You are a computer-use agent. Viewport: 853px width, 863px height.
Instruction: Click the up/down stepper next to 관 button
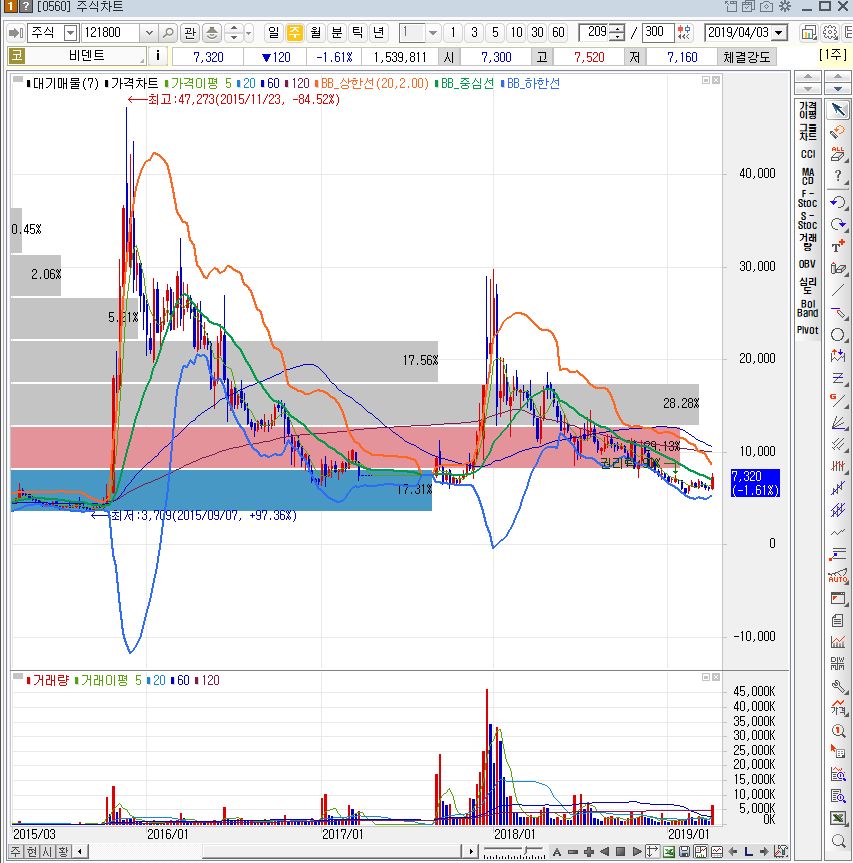[234, 33]
